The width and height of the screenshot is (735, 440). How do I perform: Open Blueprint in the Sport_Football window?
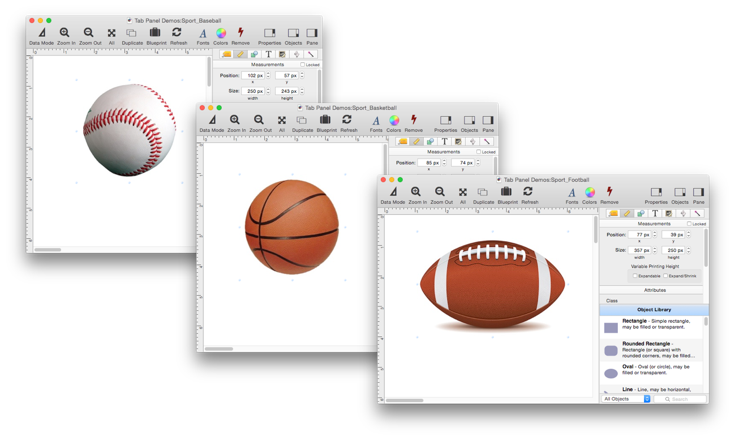coord(507,195)
